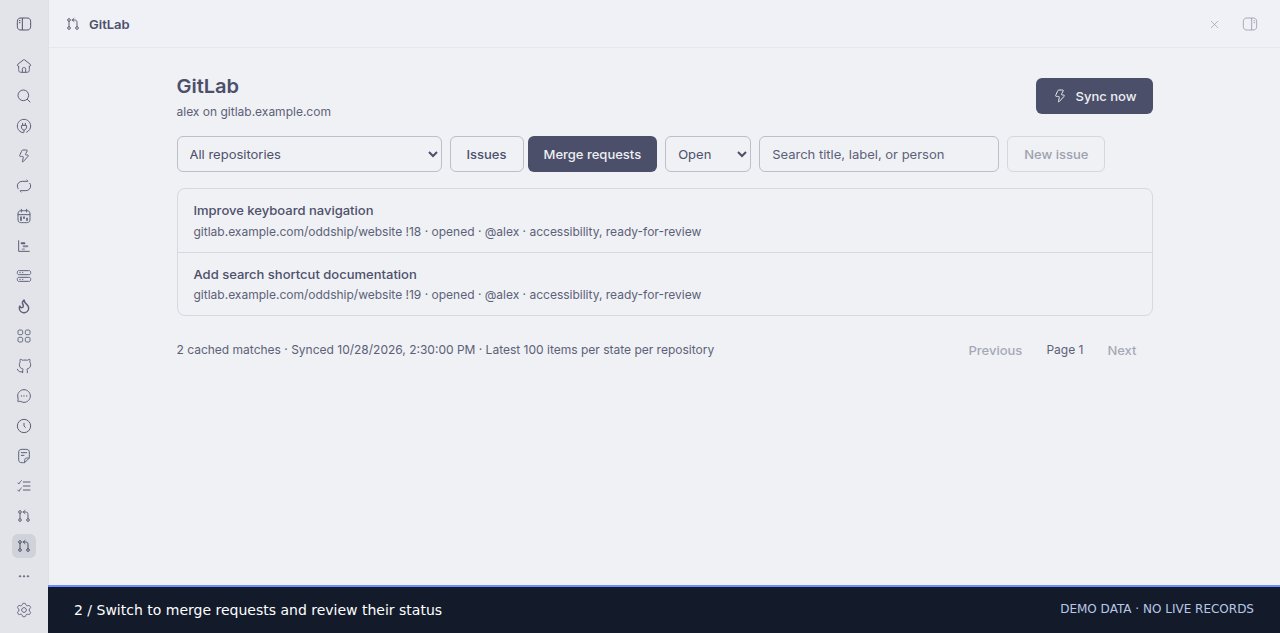
Task: Click the website !18 details line
Action: coord(447,232)
